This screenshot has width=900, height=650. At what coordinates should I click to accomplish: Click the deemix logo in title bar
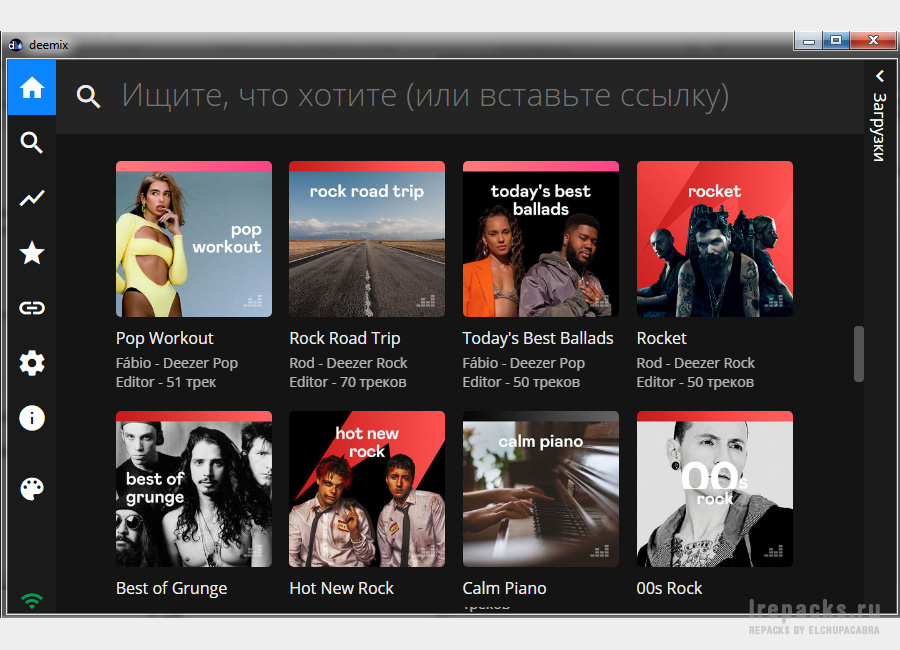coord(15,45)
